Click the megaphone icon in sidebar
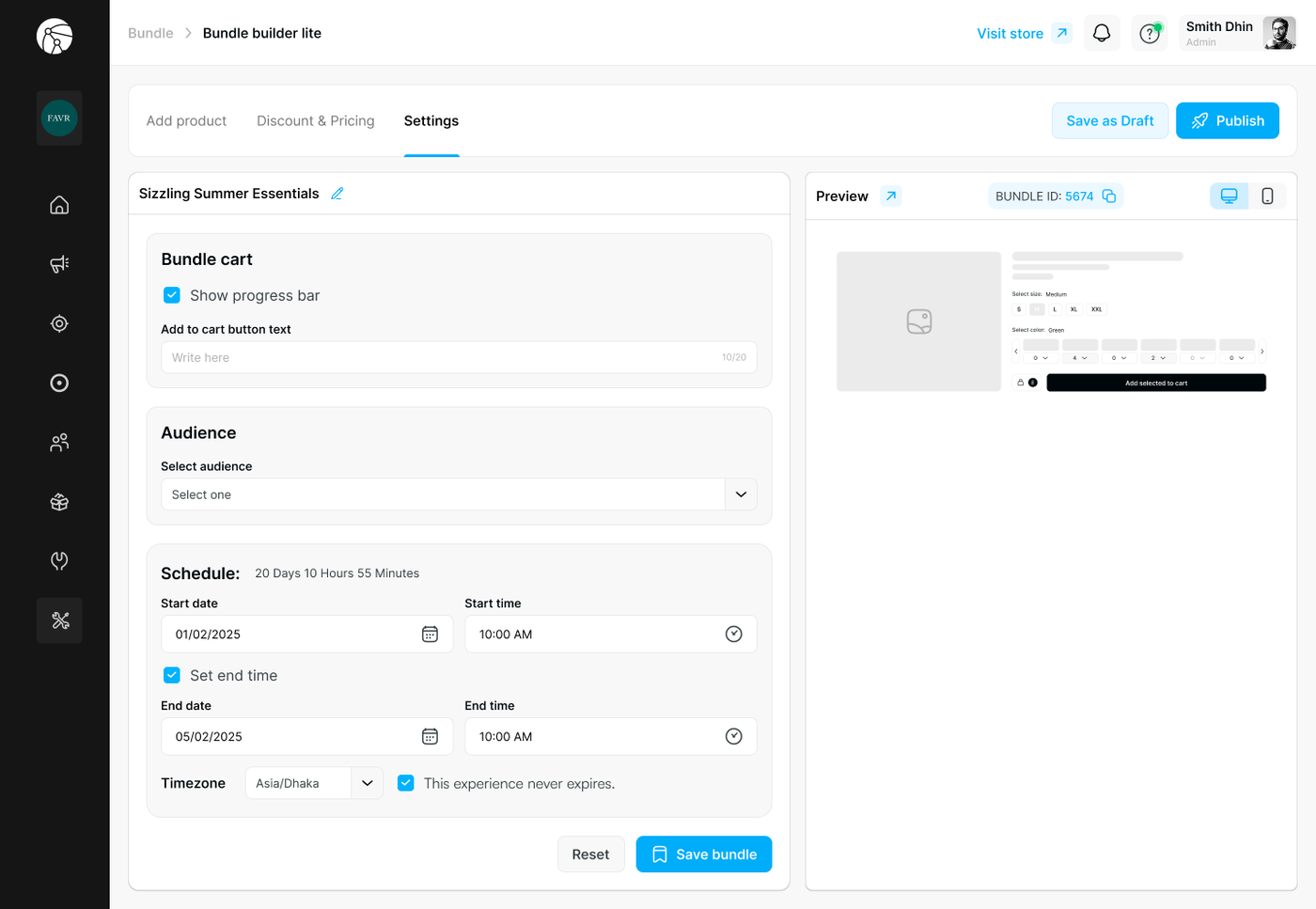Screen dimensions: 1316x909 [x=59, y=264]
